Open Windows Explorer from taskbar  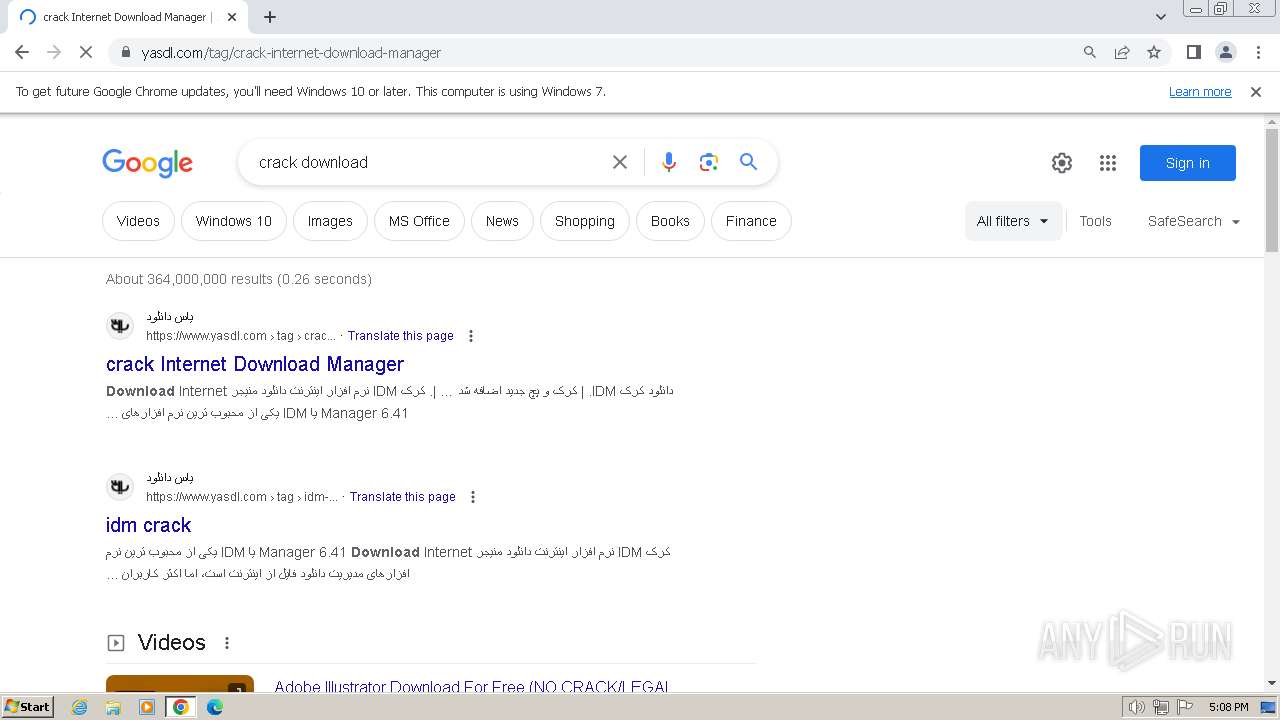pos(113,707)
